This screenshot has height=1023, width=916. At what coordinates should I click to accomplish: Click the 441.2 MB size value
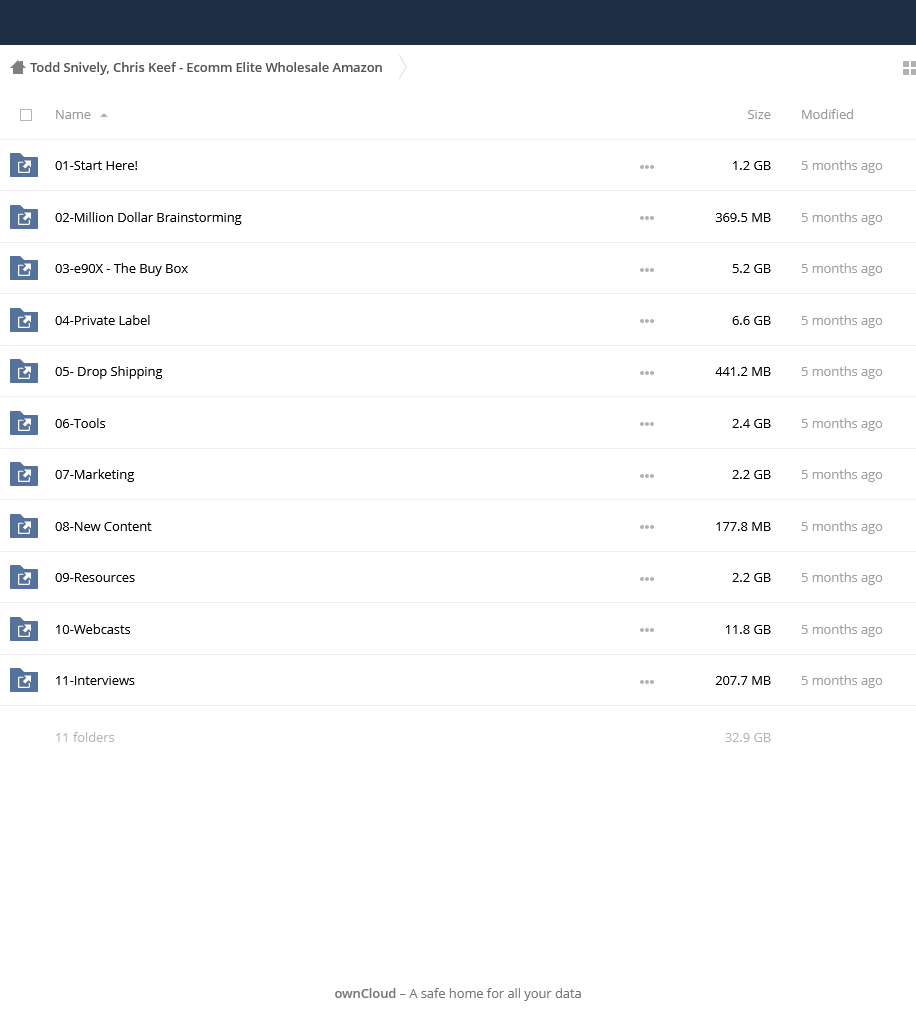[x=743, y=372]
